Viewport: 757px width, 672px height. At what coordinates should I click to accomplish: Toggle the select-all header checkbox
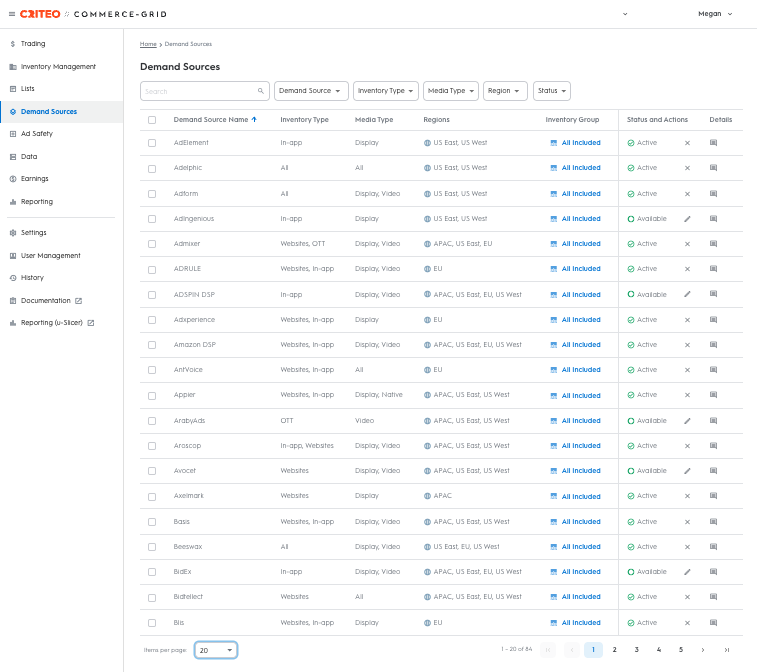tap(152, 120)
